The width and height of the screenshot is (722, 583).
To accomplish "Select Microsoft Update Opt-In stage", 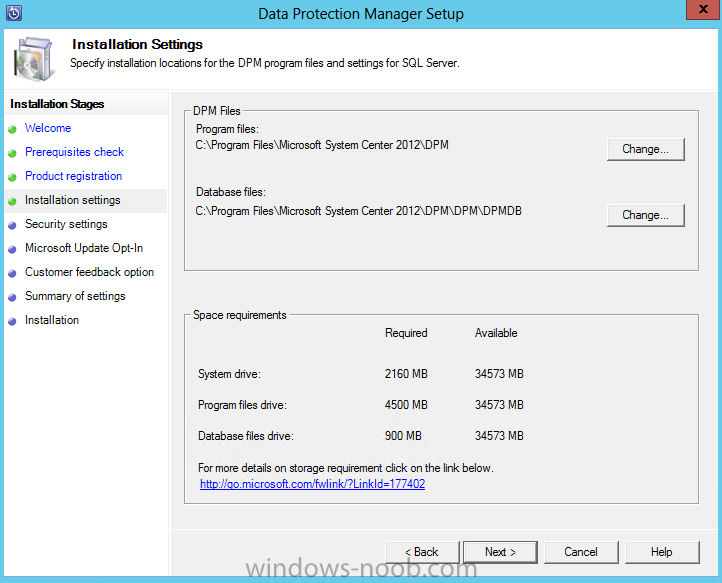I will [x=84, y=248].
